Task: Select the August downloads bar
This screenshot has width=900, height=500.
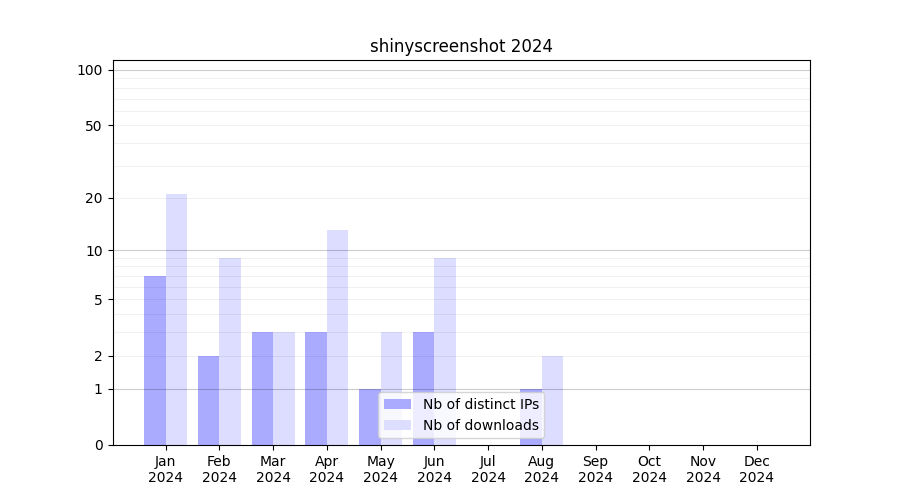Action: click(x=552, y=400)
